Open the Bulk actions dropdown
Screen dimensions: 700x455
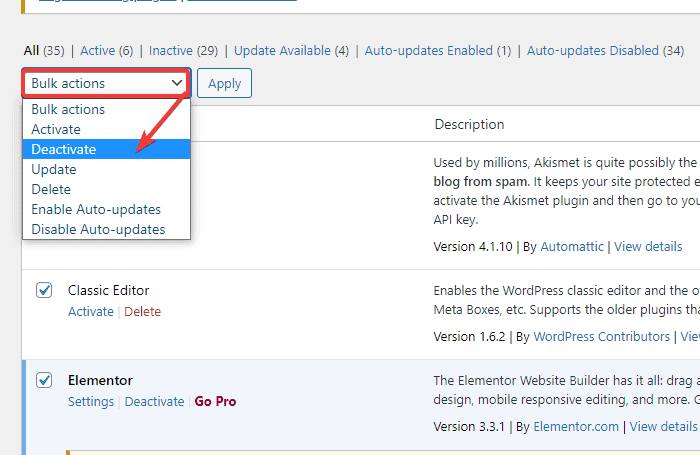(x=106, y=83)
